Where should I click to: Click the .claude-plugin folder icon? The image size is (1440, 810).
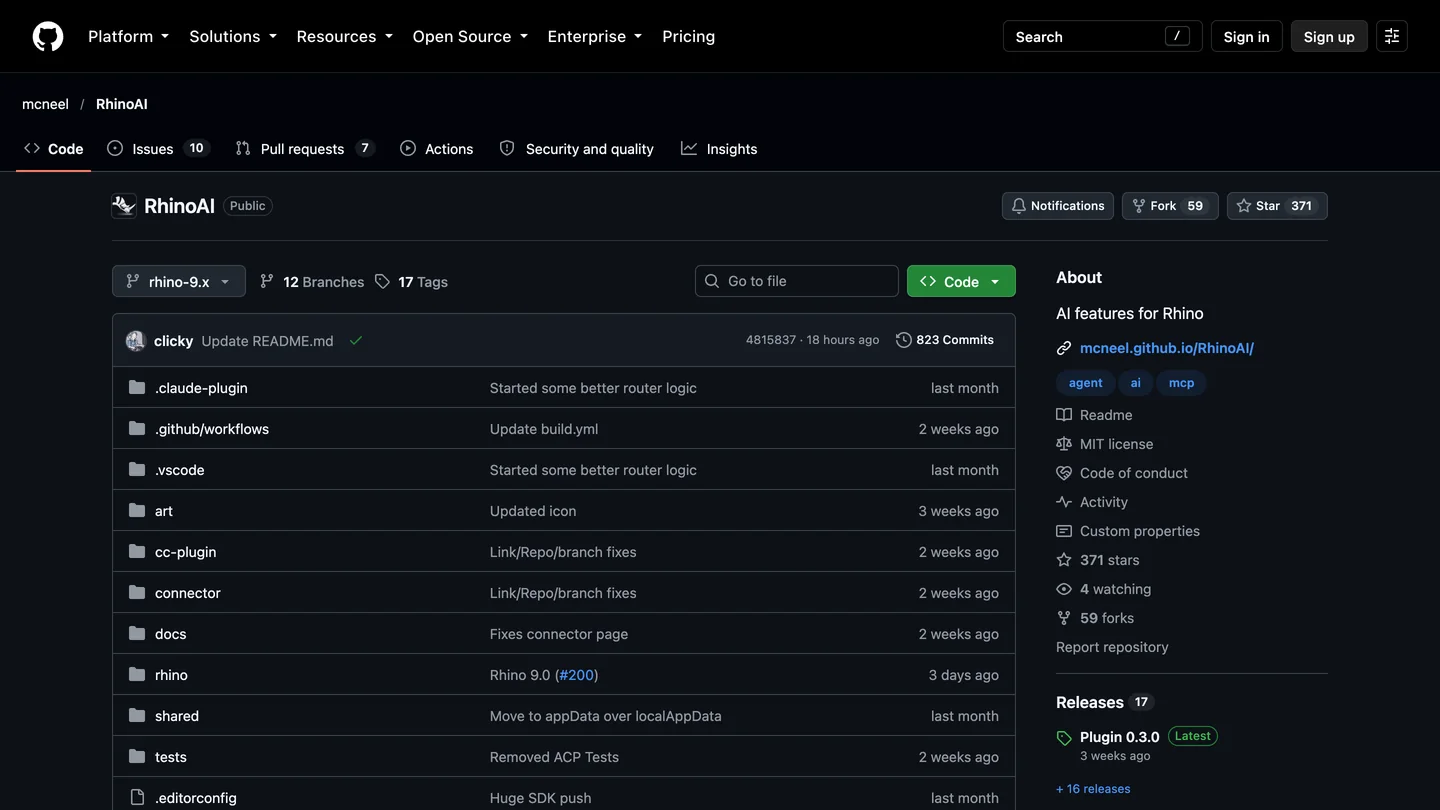pos(137,388)
